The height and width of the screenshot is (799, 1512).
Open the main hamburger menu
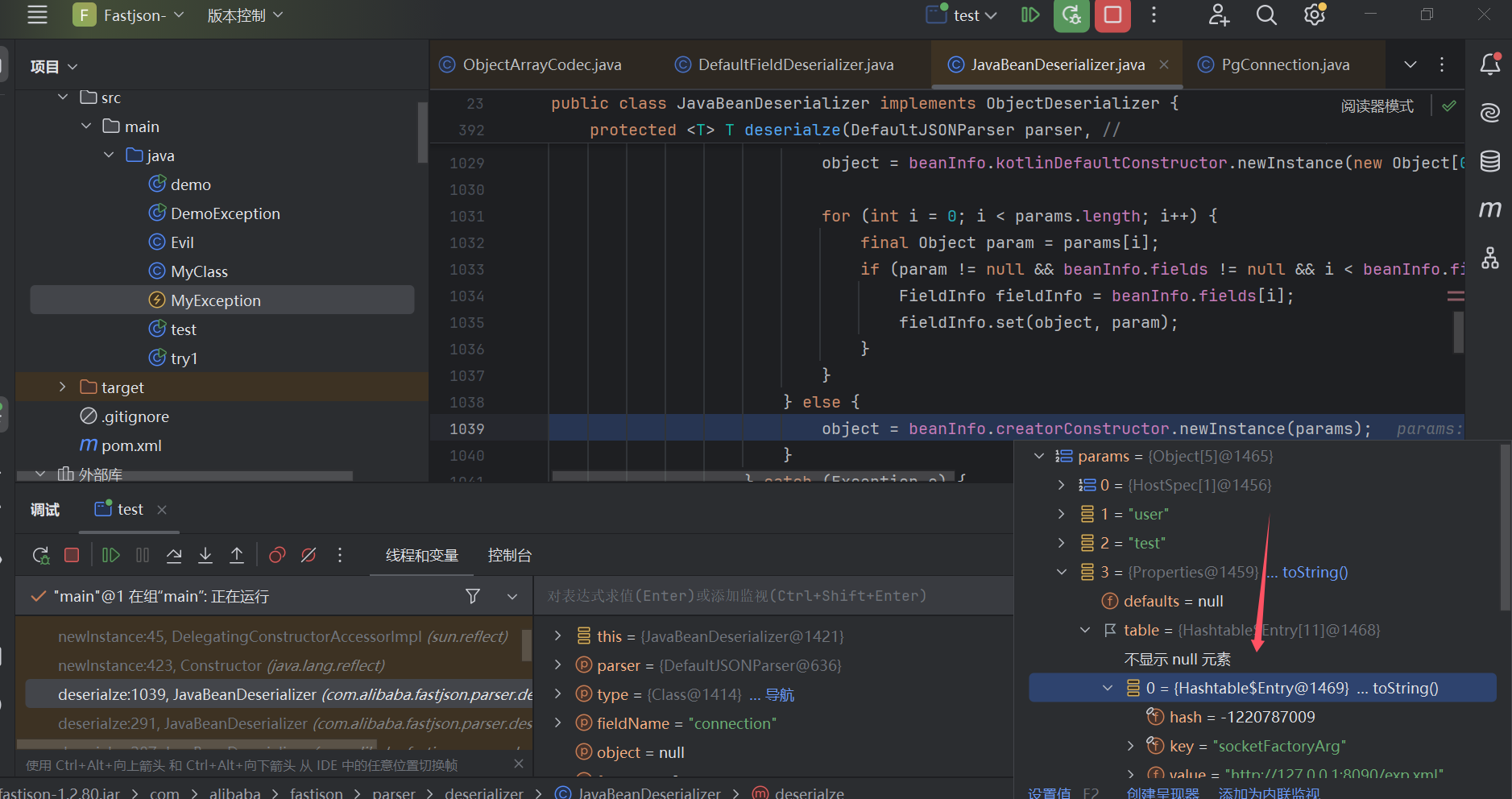tap(37, 14)
